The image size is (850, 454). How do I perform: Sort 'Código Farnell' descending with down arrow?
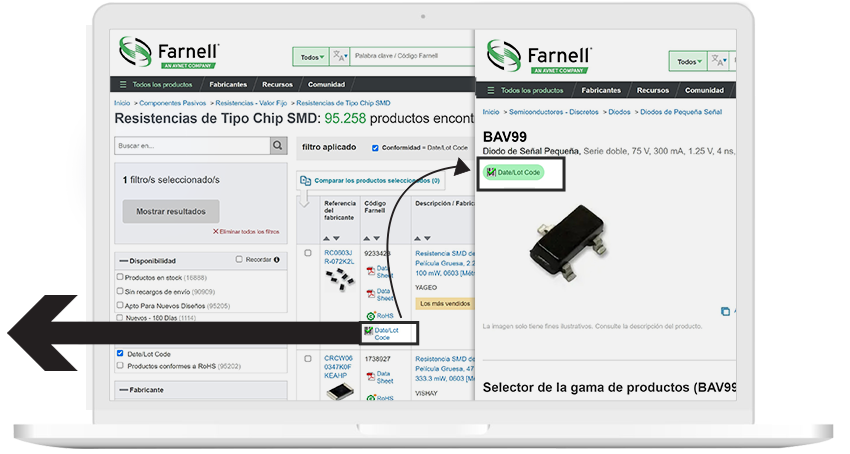pos(377,239)
